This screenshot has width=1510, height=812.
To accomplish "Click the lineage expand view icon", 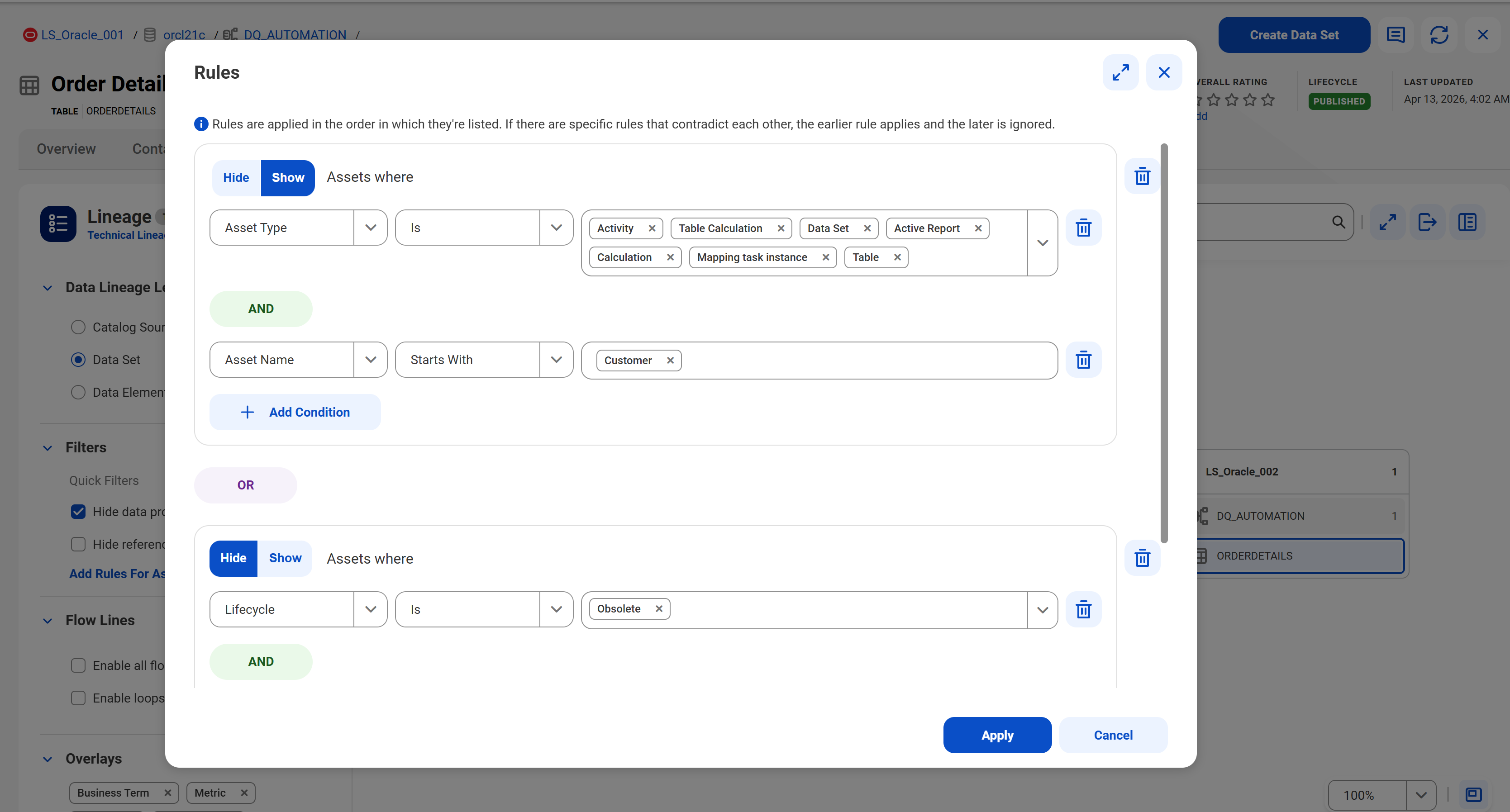I will [x=1387, y=222].
